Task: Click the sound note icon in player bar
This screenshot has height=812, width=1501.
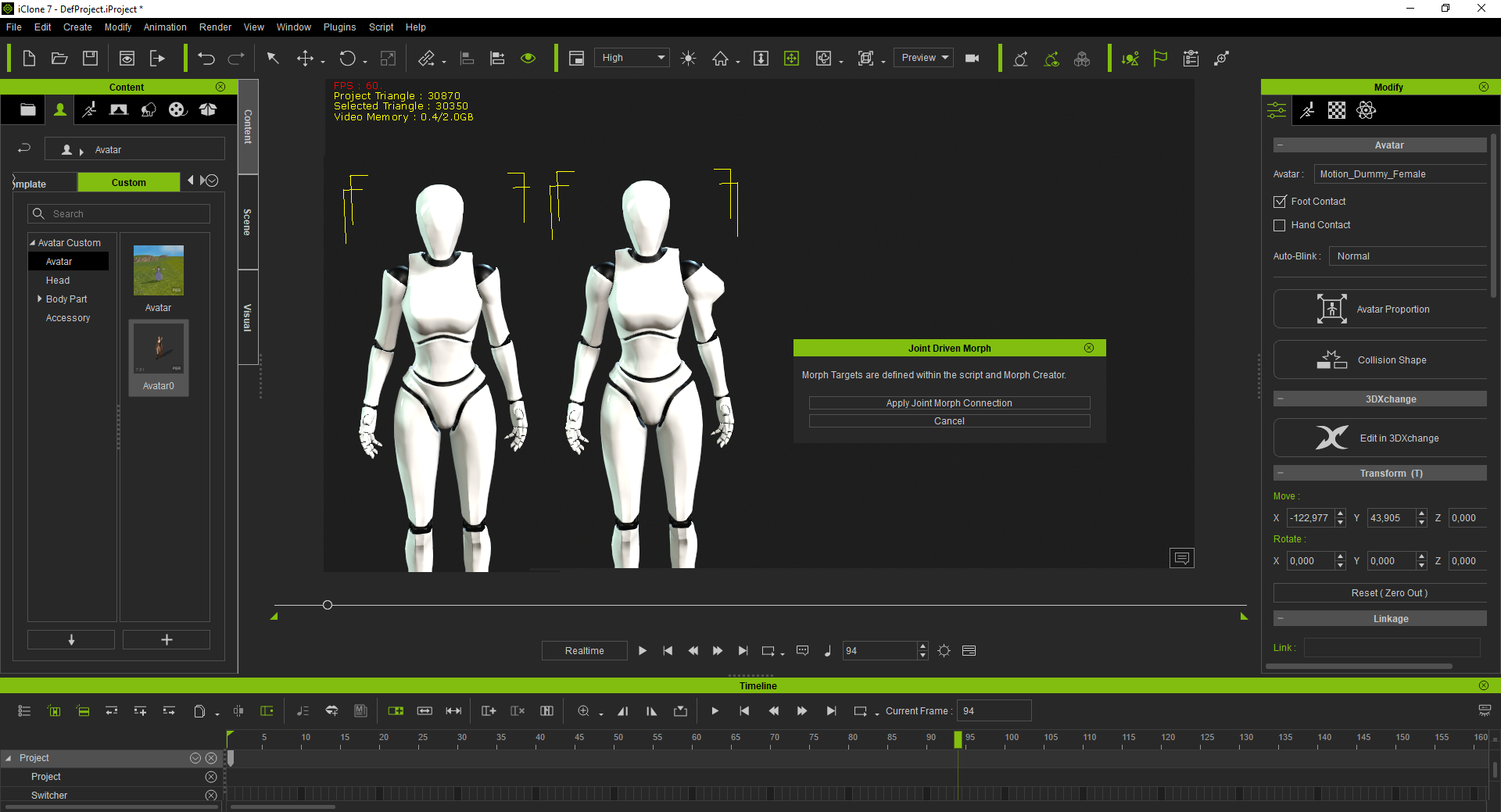Action: 828,650
